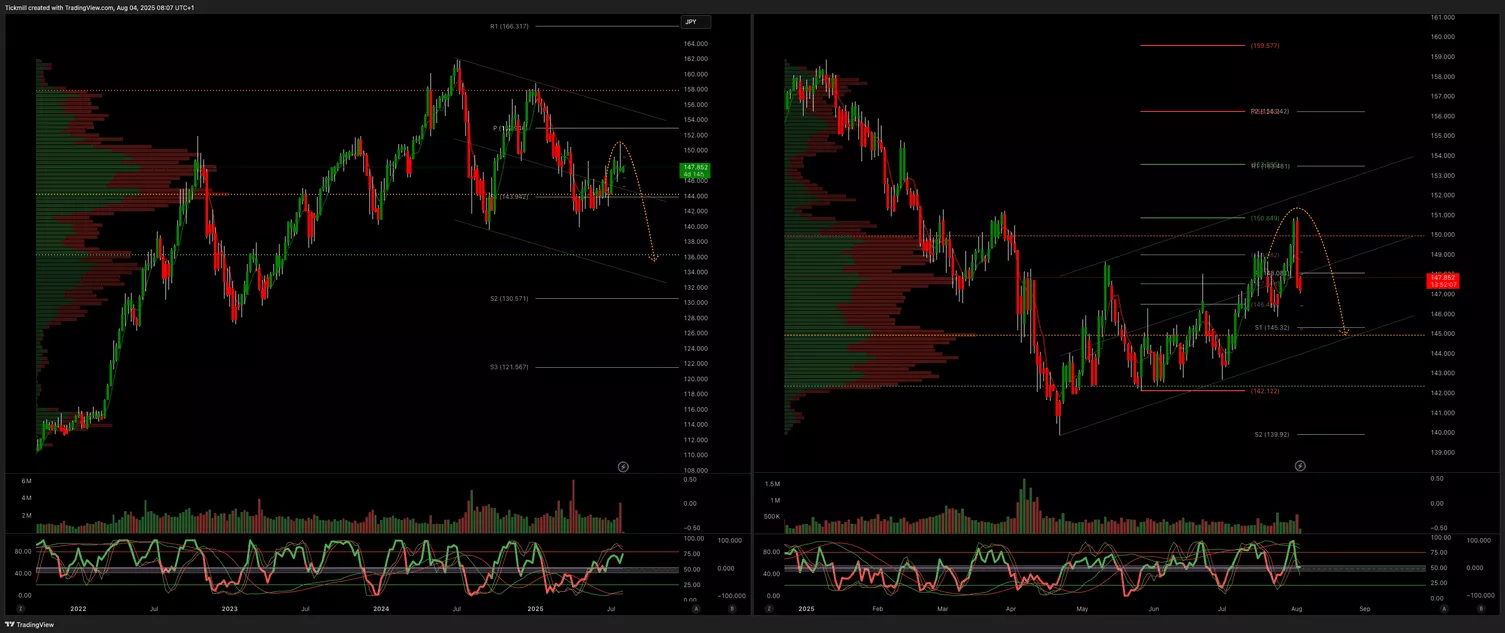Click the lightning bolt icon on left chart
Screen dimensions: 1505x633
623,466
